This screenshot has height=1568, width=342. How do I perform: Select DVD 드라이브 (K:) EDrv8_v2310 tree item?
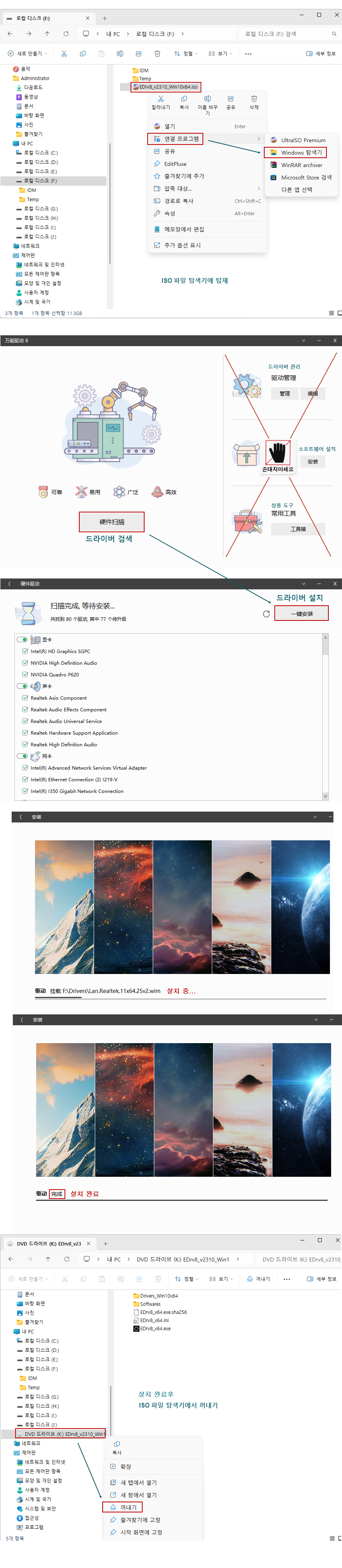point(60,1434)
